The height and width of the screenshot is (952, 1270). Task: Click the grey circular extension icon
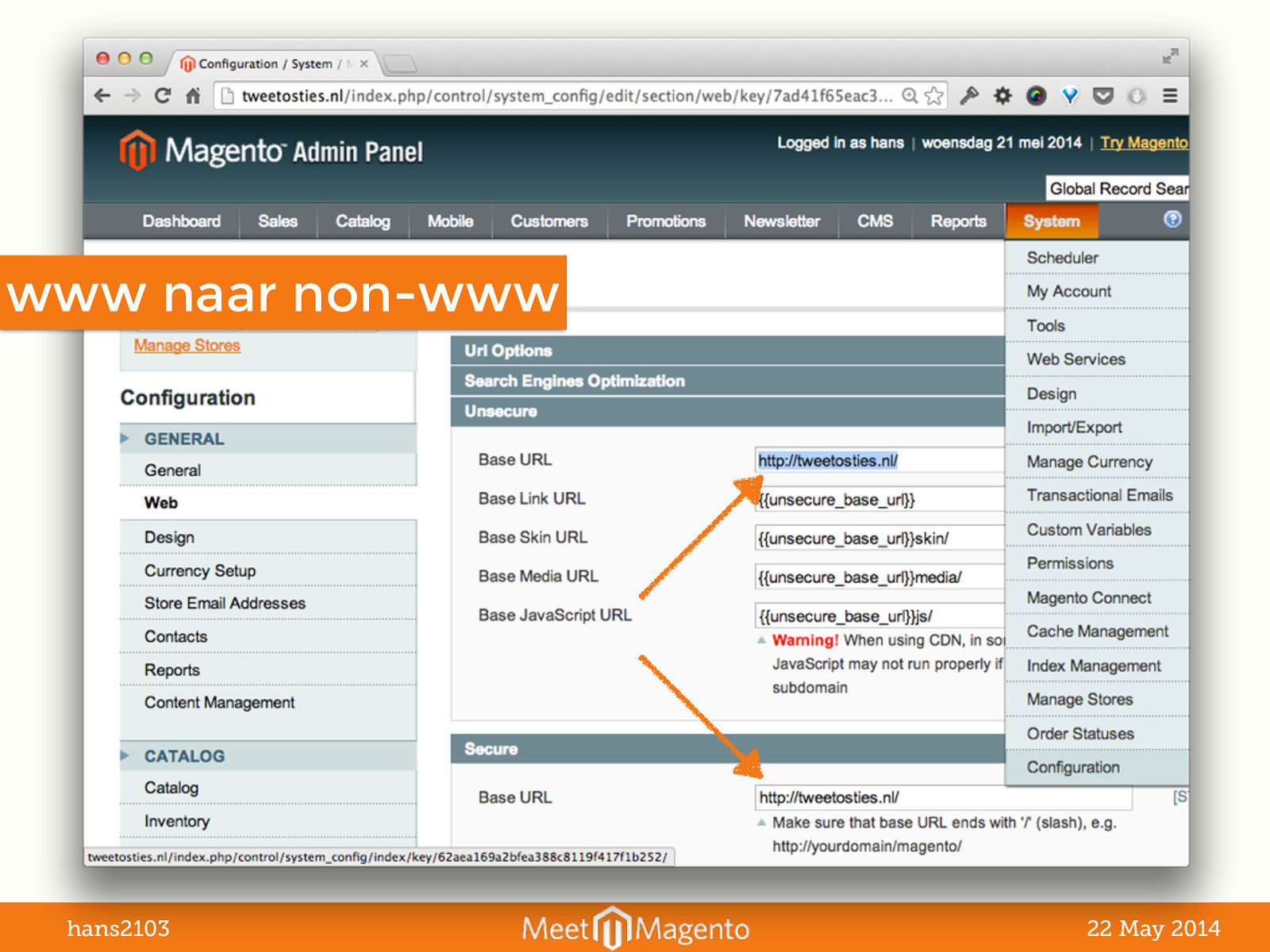tap(1137, 96)
